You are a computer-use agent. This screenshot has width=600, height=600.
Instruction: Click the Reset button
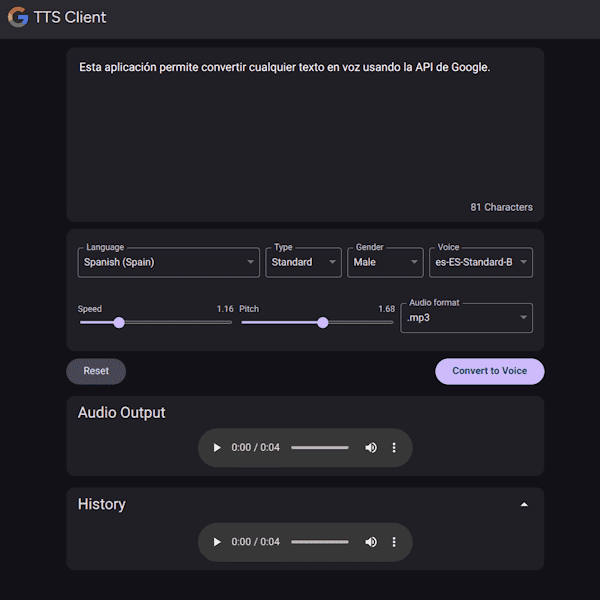[x=96, y=371]
